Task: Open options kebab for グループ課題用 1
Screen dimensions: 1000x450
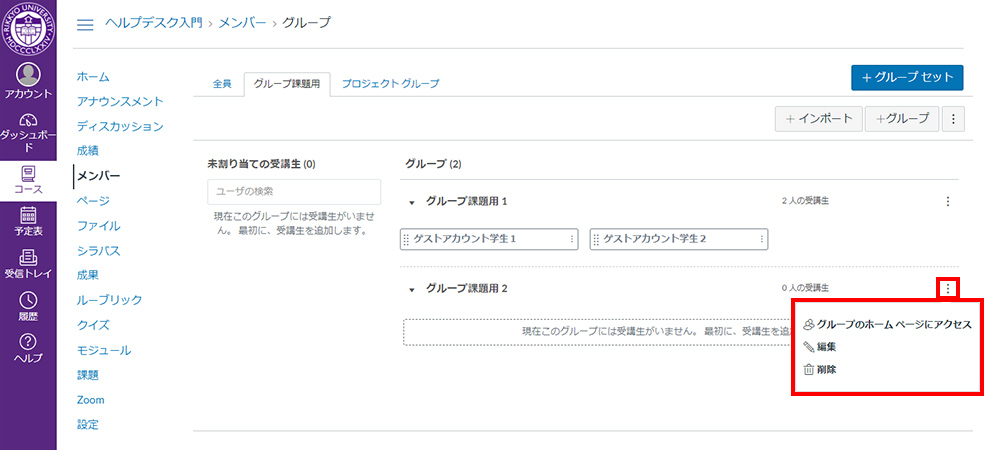Action: (948, 201)
